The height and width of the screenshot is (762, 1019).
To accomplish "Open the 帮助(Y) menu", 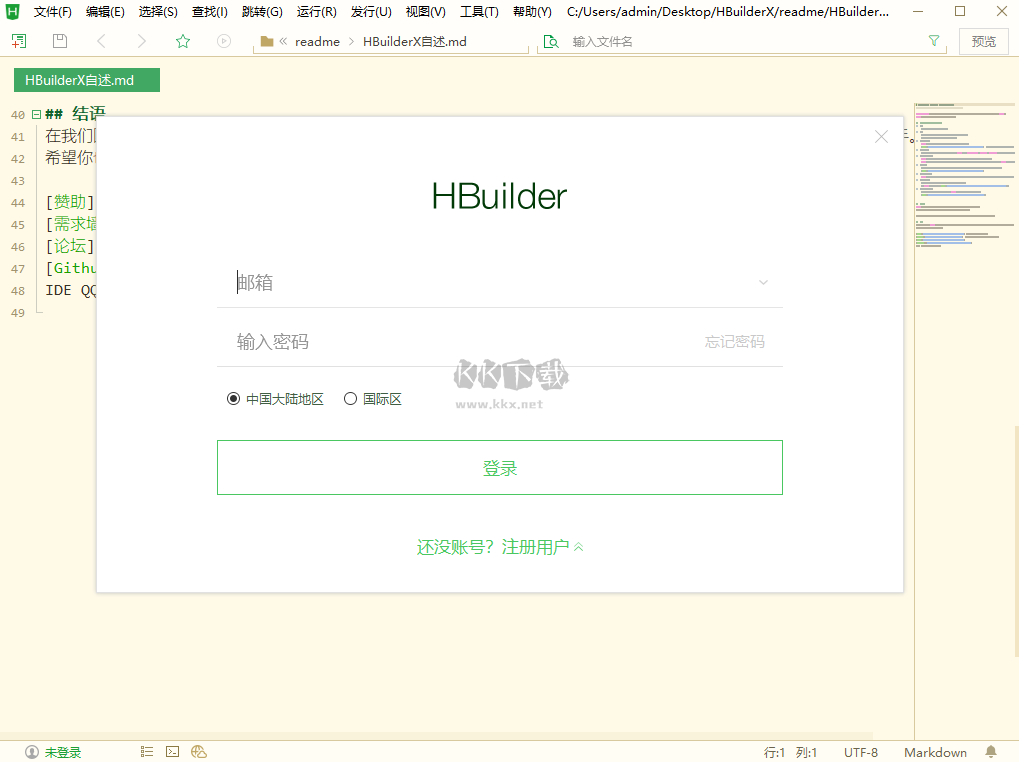I will click(x=532, y=12).
